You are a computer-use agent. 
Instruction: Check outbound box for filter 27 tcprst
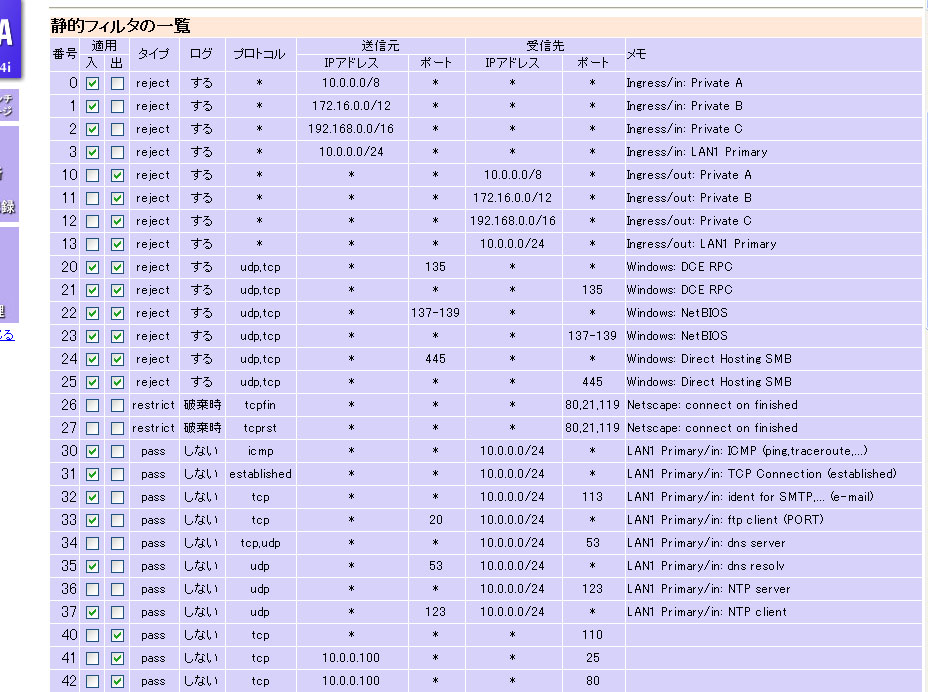(117, 428)
